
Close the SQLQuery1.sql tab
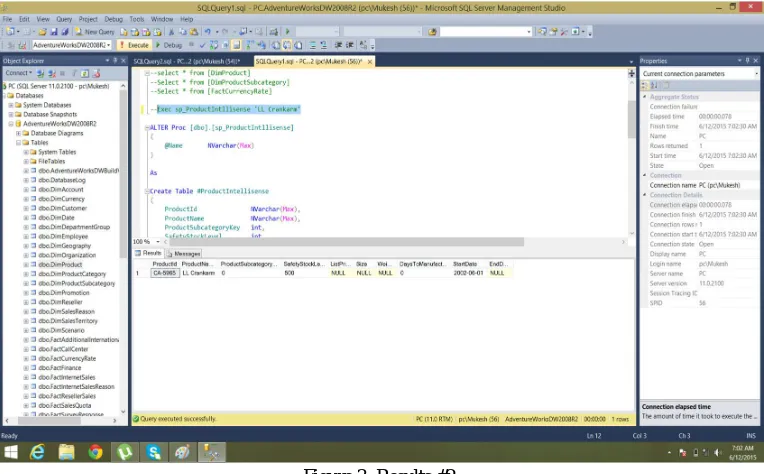click(370, 61)
